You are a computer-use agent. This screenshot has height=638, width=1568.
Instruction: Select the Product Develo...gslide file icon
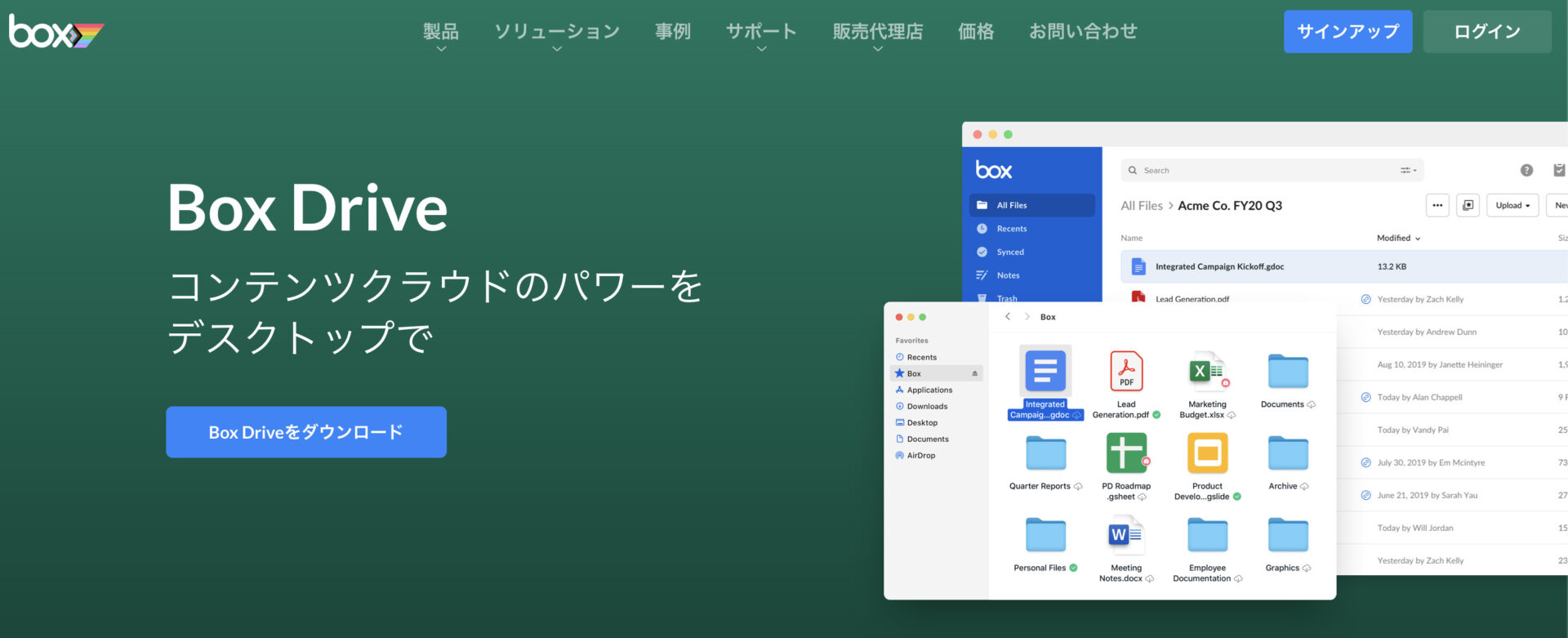point(1207,453)
